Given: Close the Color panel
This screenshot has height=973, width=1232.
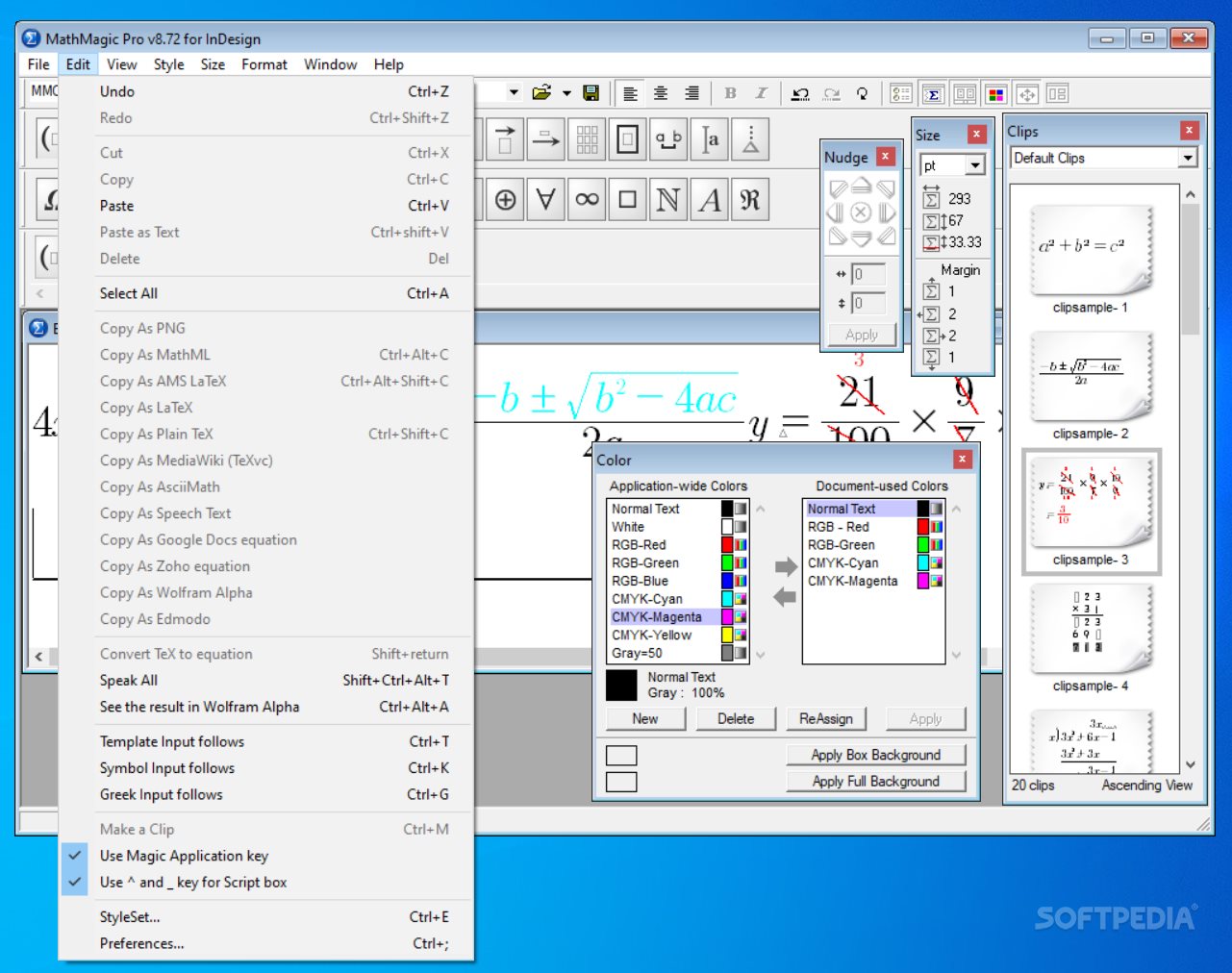Looking at the screenshot, I should 962,460.
